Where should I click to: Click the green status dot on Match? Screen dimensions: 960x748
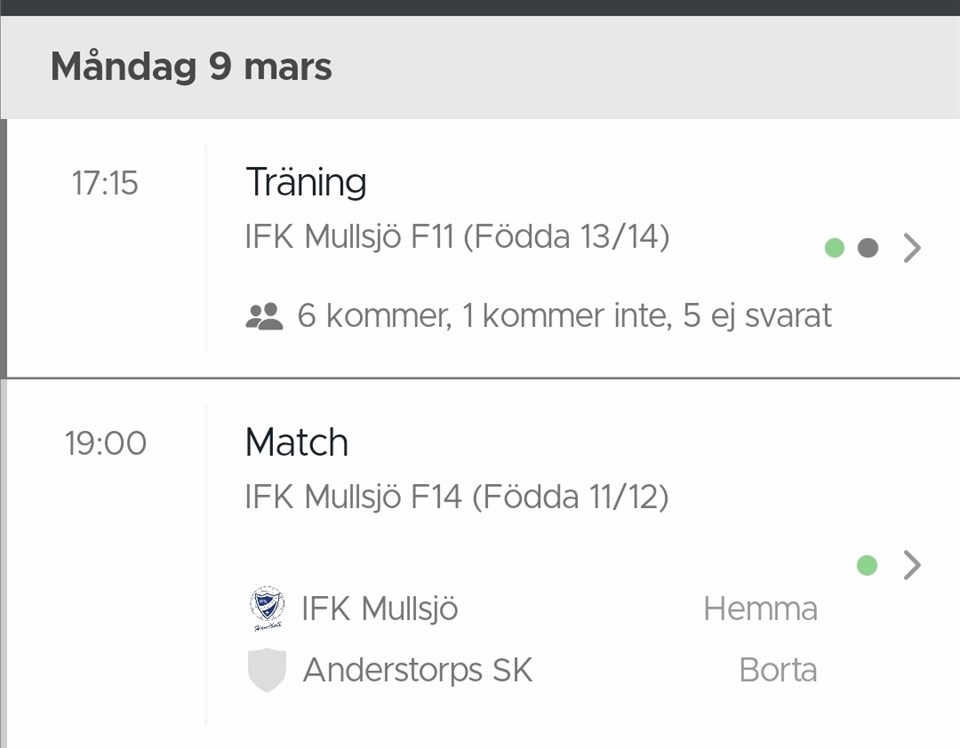click(867, 566)
